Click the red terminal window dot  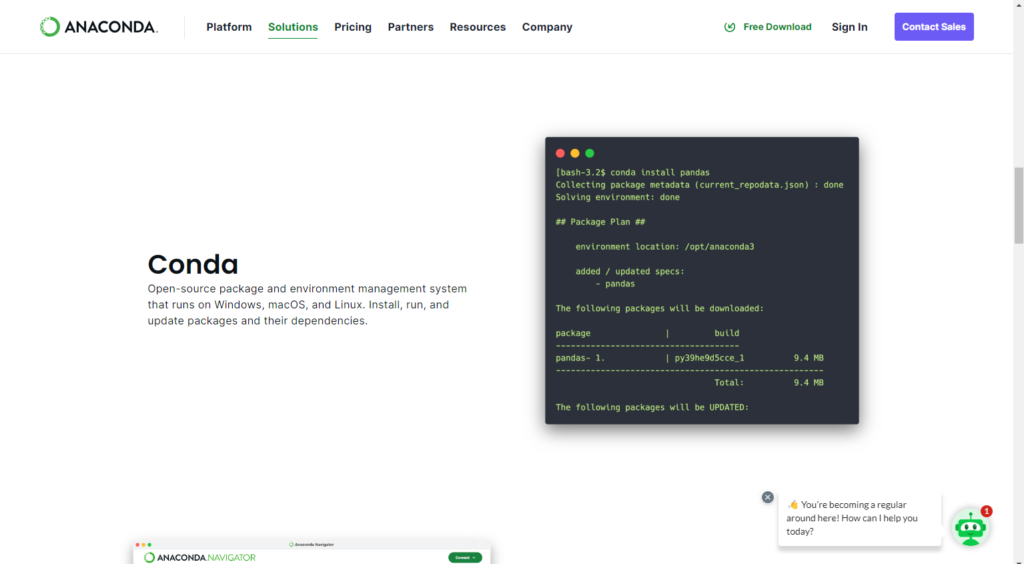[x=560, y=153]
